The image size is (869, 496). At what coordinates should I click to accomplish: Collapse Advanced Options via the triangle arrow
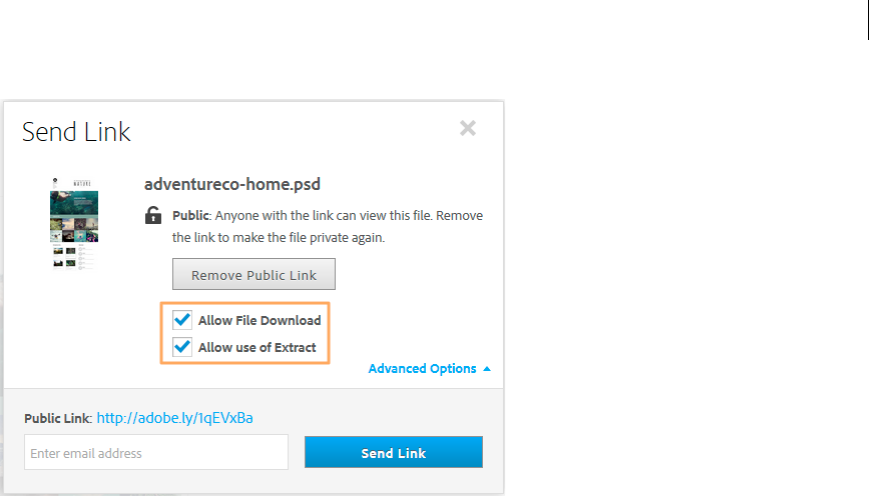click(x=487, y=369)
